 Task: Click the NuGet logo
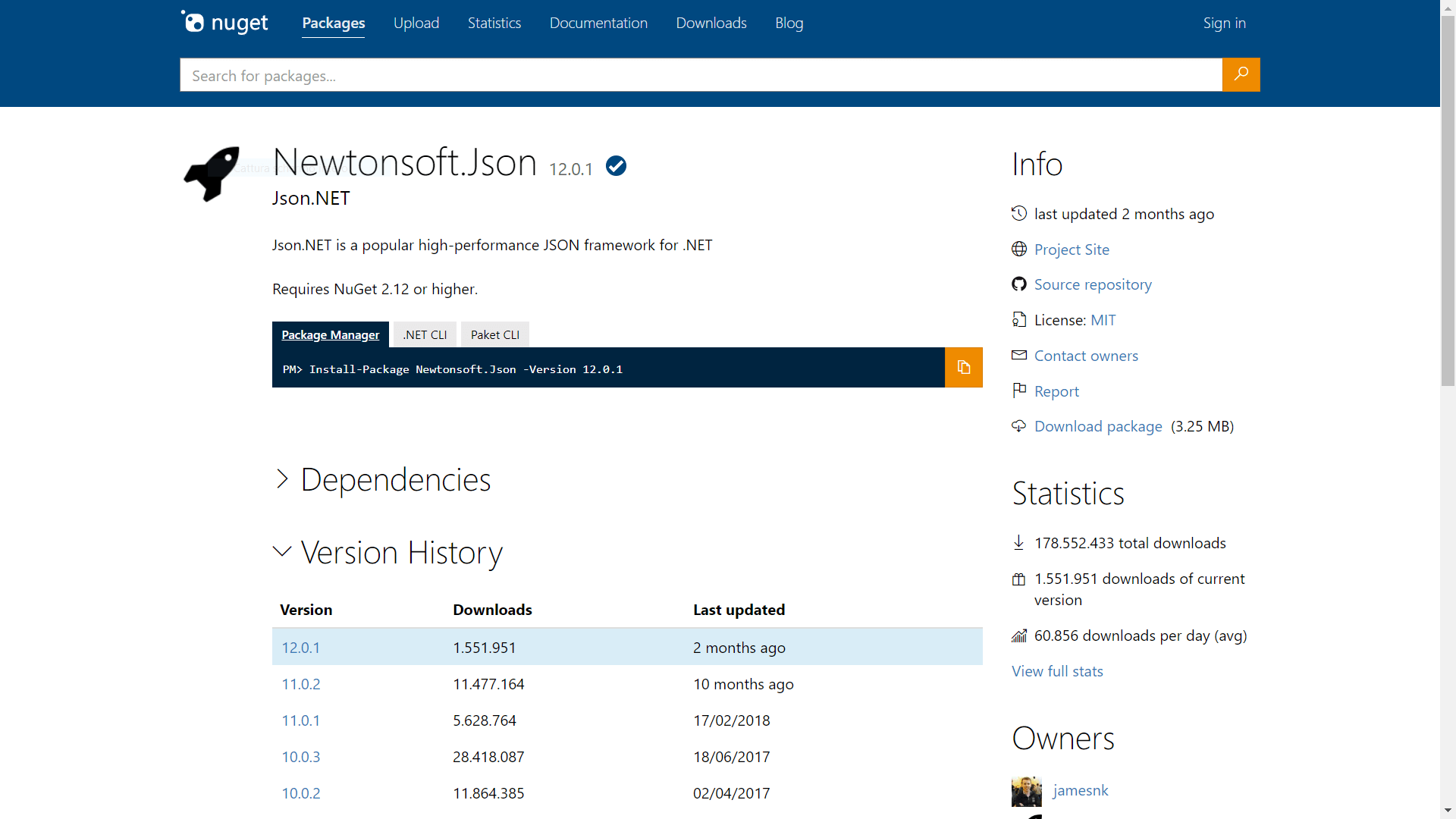click(224, 22)
